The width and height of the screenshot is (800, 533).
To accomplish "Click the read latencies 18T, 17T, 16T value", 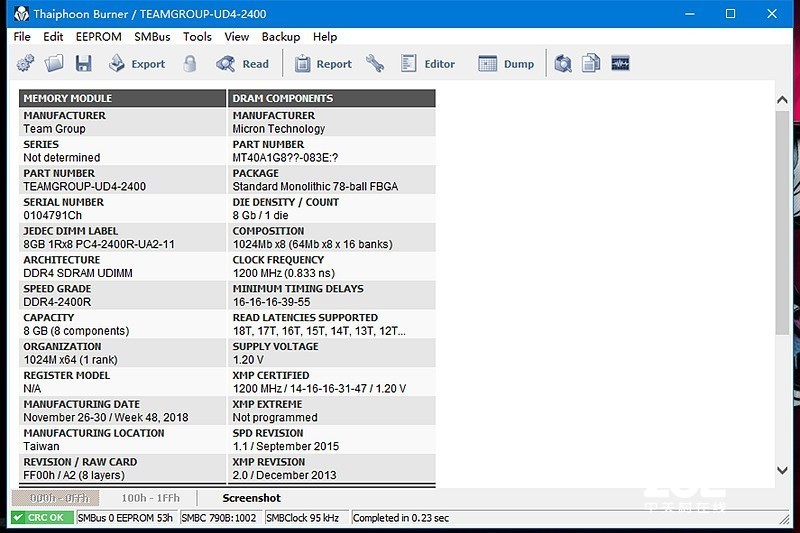I will coord(319,331).
